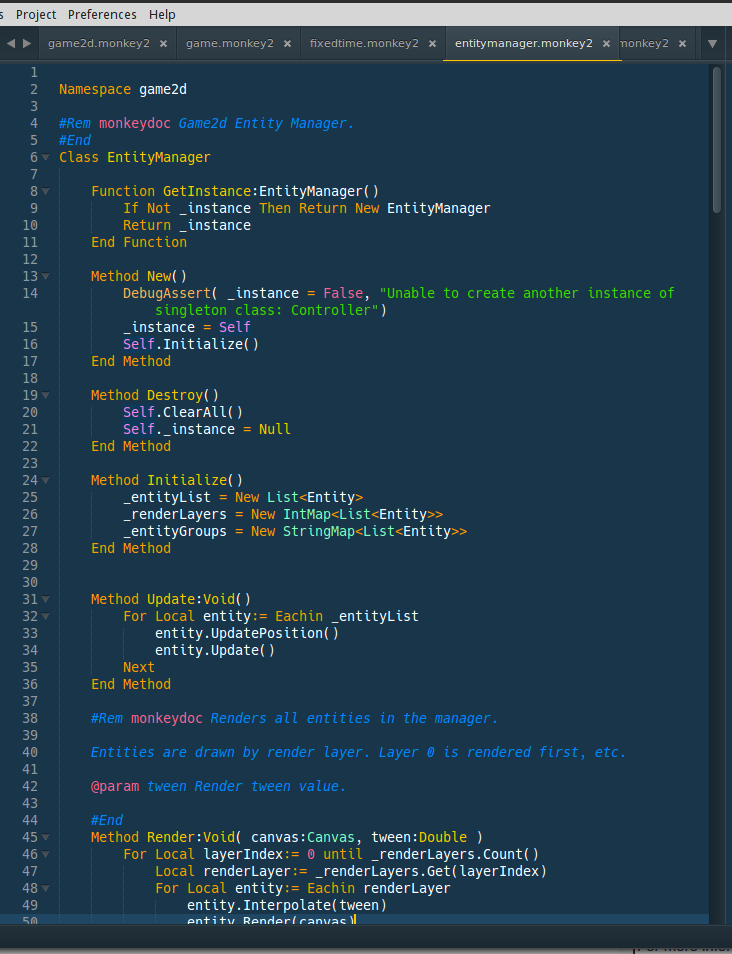732x954 pixels.
Task: Click the editor's vertical scrollbar handle
Action: (716, 138)
